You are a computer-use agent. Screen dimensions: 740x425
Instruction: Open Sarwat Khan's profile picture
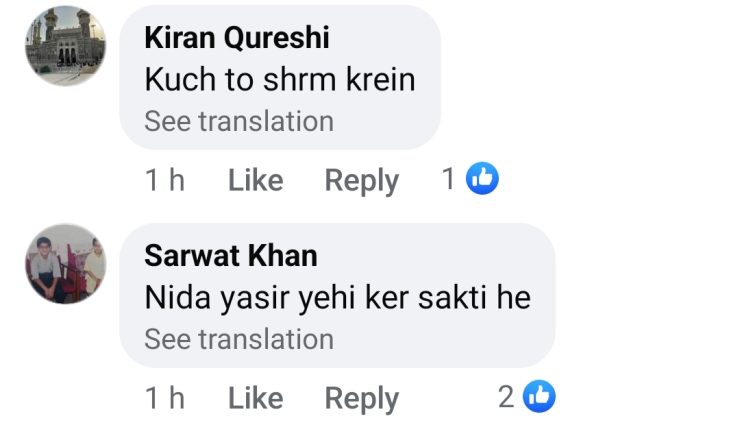[65, 263]
